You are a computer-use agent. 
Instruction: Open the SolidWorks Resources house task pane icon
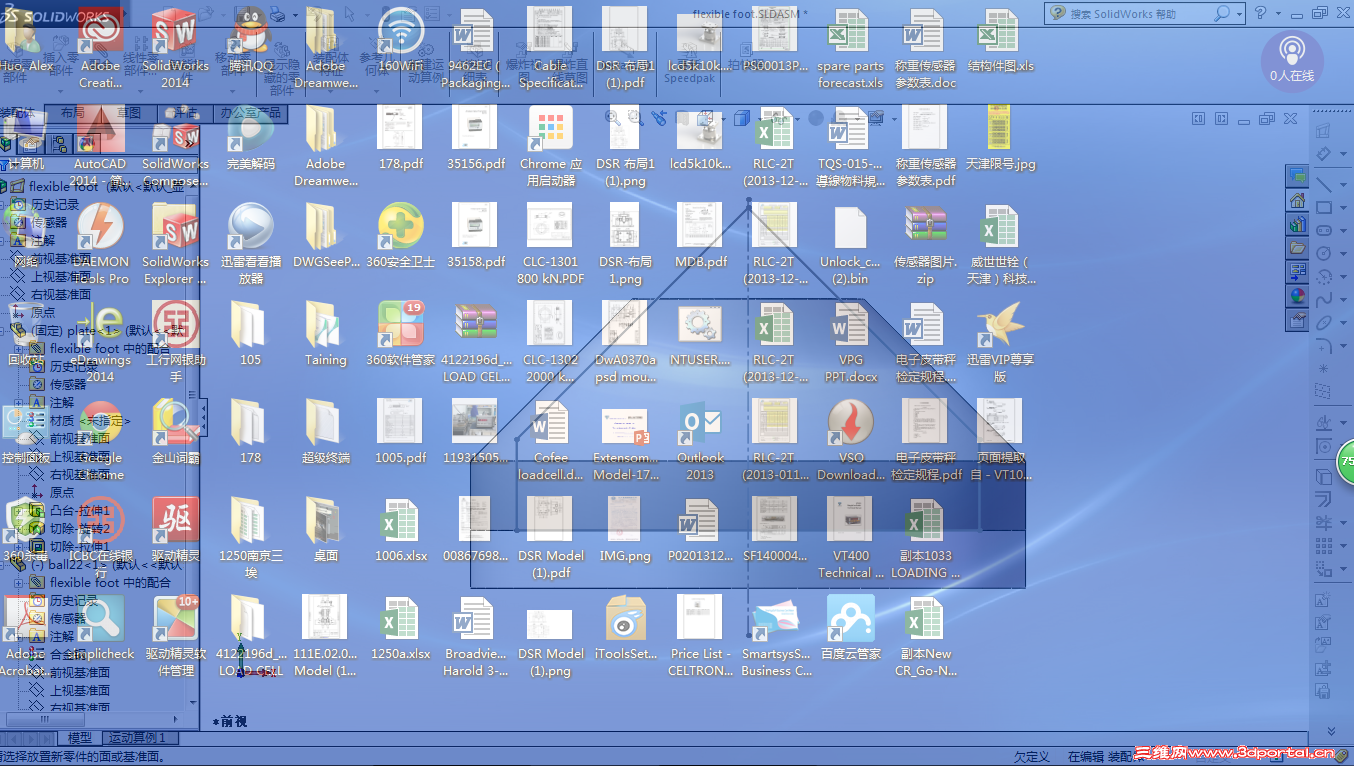pos(1297,200)
